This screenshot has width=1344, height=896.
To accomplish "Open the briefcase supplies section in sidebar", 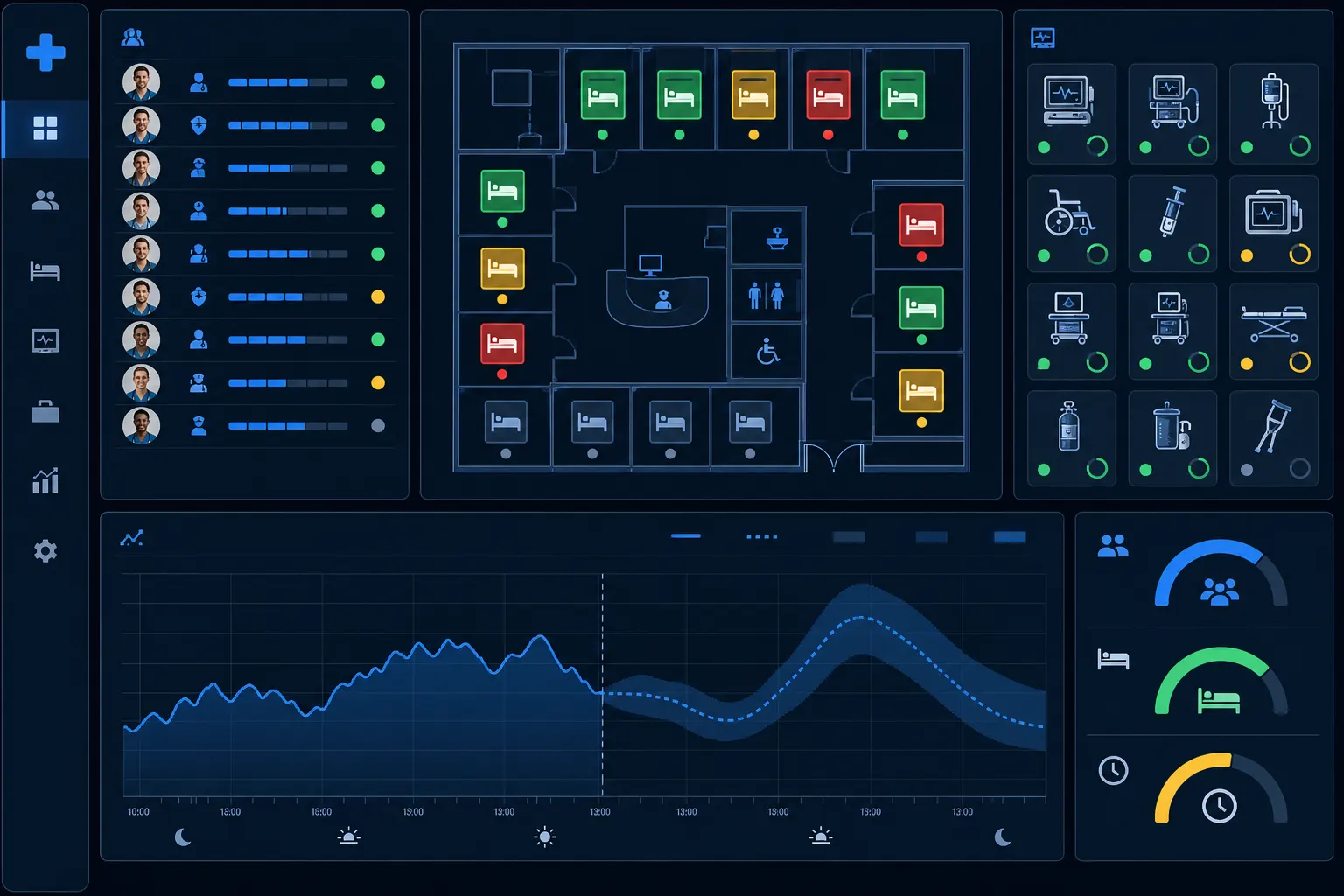I will [x=45, y=410].
